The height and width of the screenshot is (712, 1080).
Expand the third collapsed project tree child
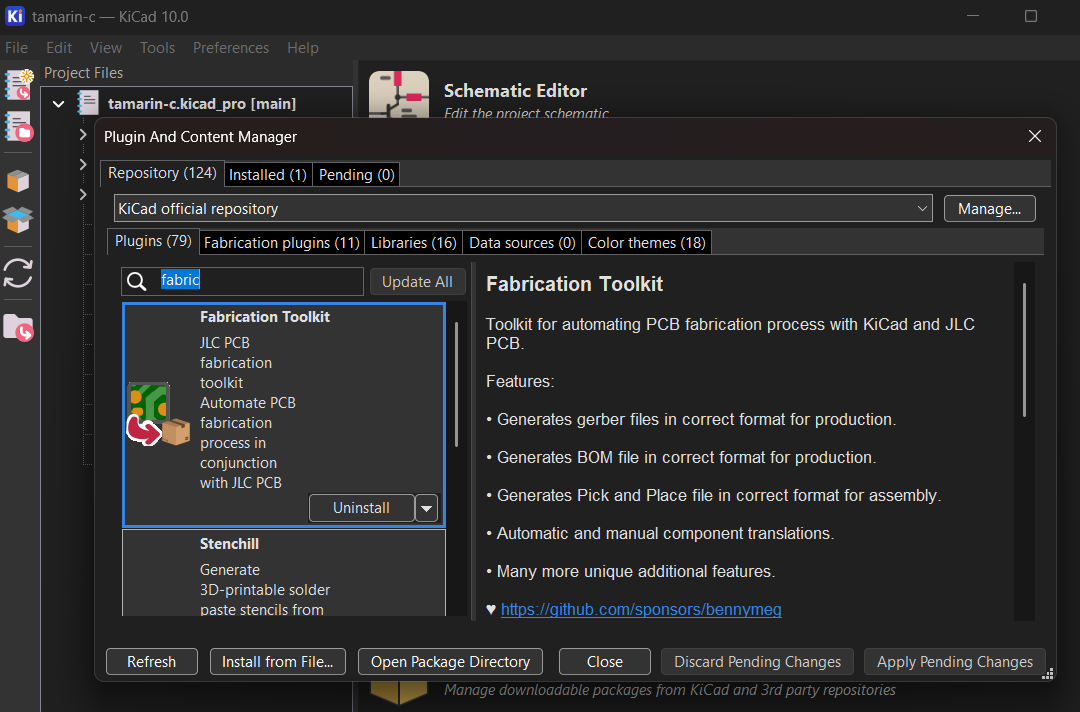tap(83, 195)
